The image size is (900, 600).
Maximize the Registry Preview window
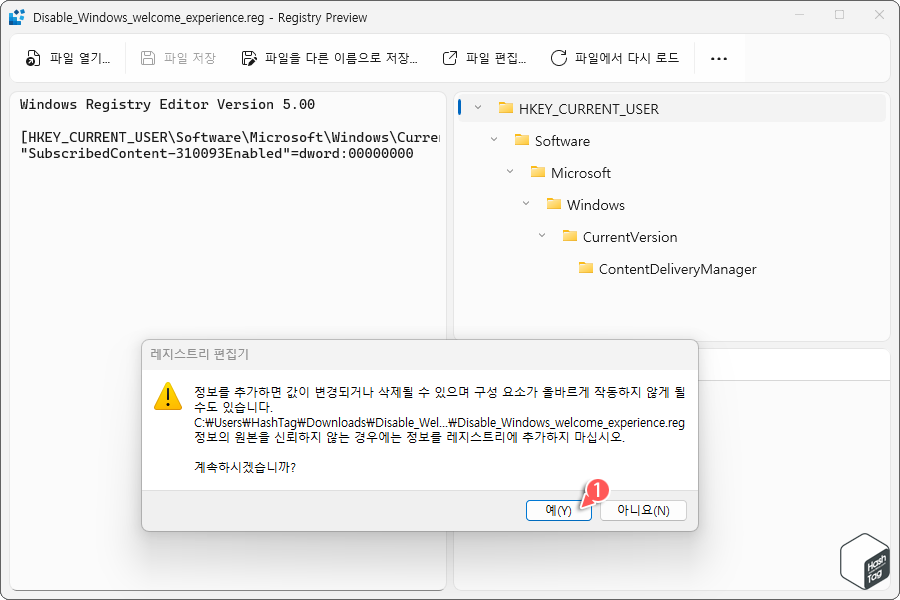(839, 15)
